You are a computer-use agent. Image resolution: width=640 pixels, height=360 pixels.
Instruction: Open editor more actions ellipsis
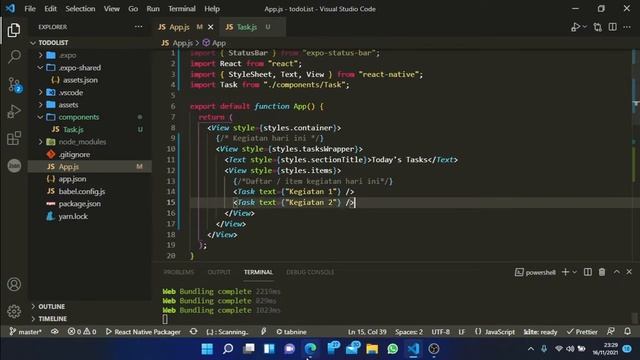[x=627, y=27]
